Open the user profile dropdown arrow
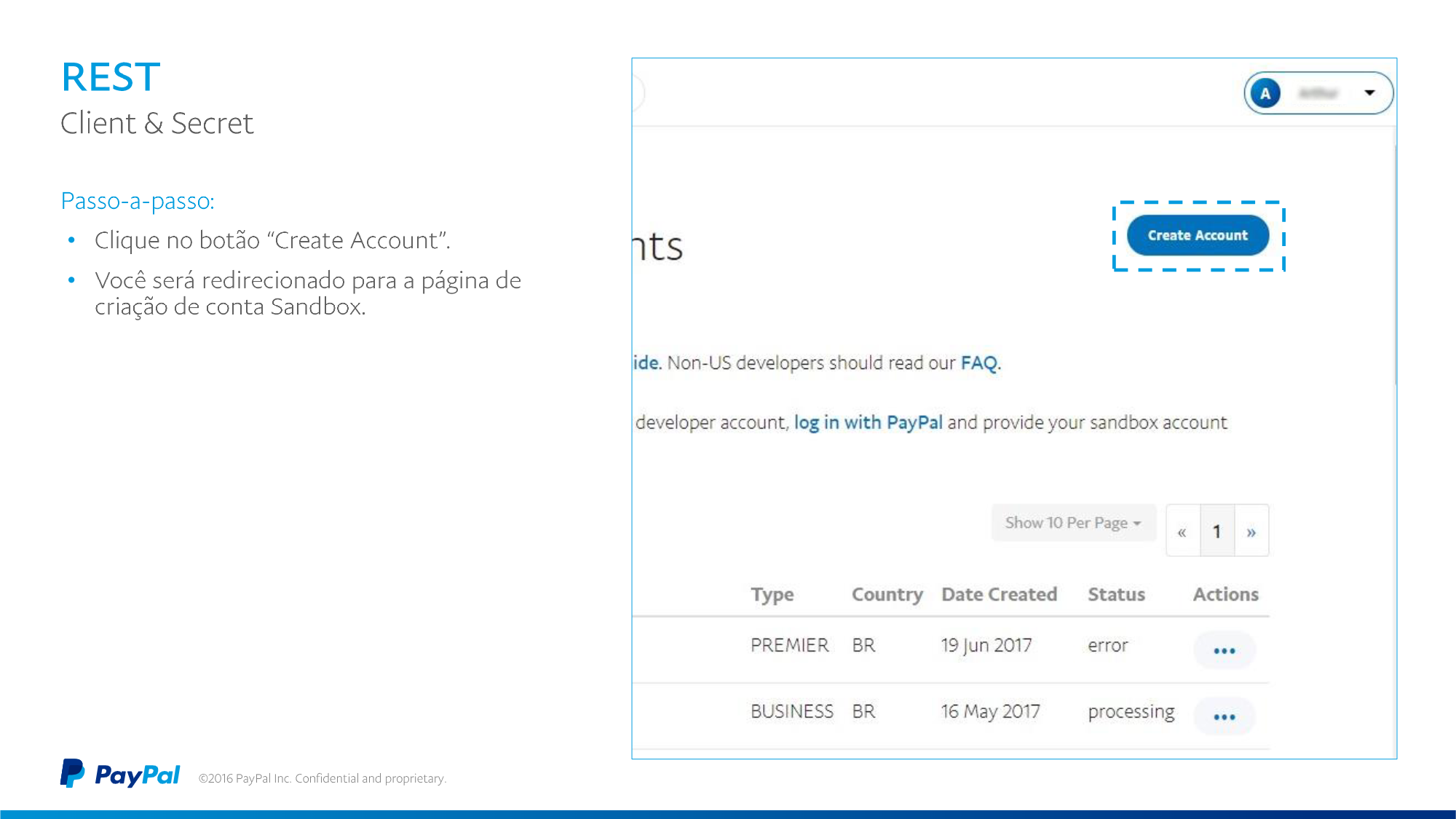This screenshot has width=1456, height=819. pos(1369,92)
